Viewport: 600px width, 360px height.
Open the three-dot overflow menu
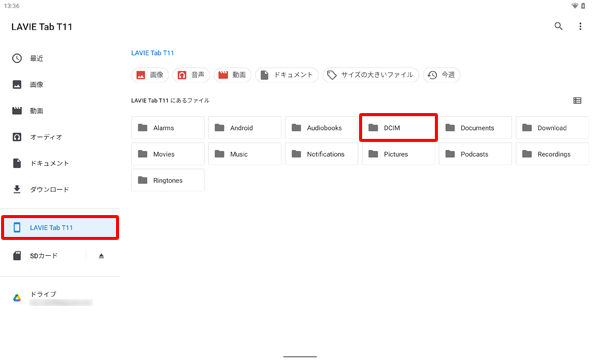(x=580, y=26)
